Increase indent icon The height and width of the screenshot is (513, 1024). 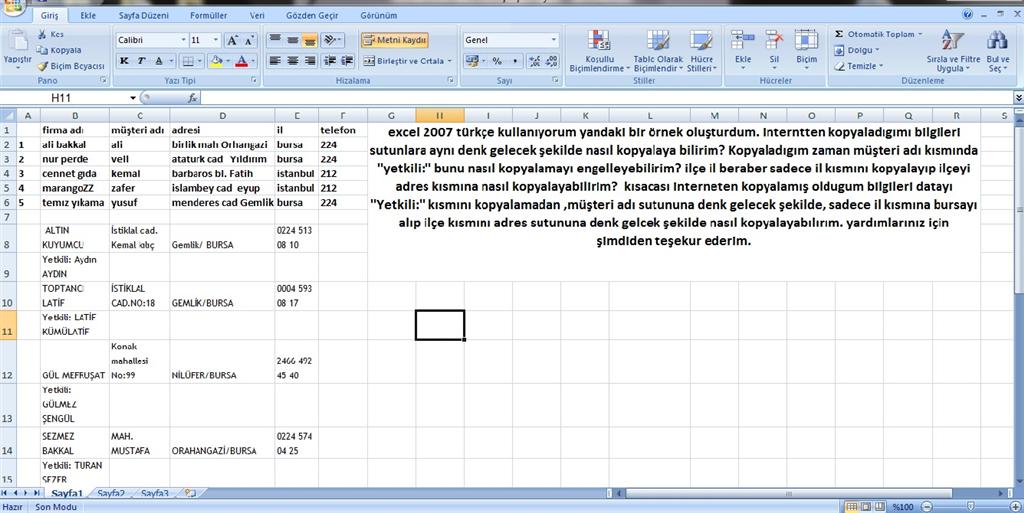tap(347, 61)
